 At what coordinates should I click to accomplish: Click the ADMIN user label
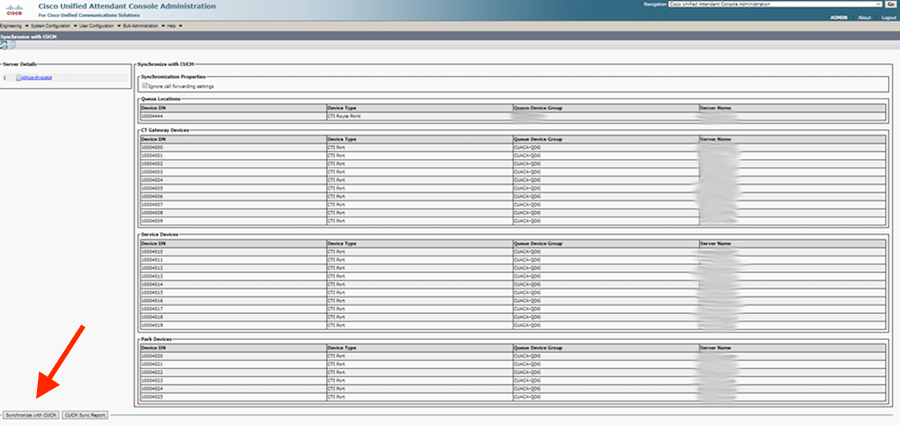[x=839, y=18]
